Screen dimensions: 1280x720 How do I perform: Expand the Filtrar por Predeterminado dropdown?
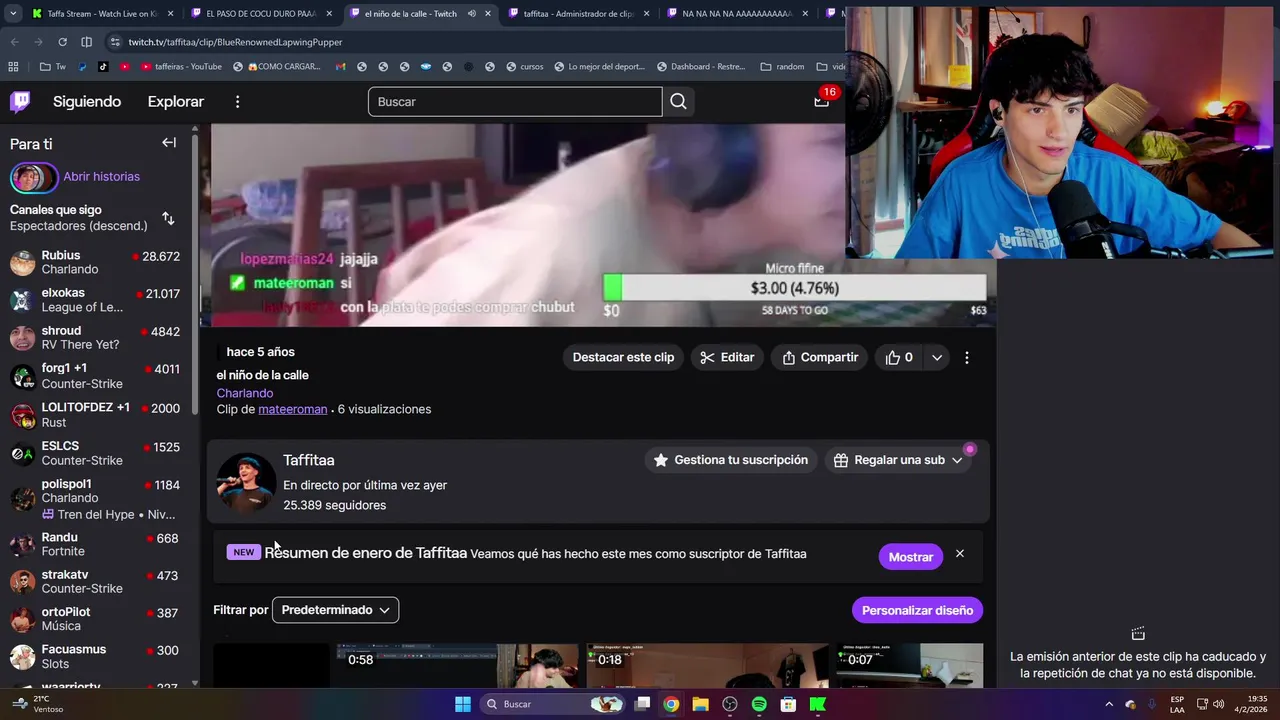pyautogui.click(x=335, y=610)
